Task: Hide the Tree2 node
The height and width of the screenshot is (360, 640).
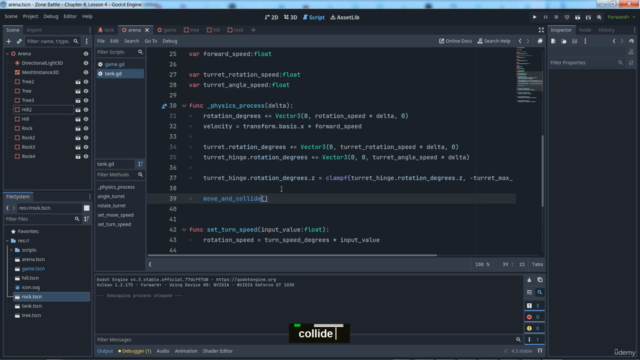Action: (86, 82)
